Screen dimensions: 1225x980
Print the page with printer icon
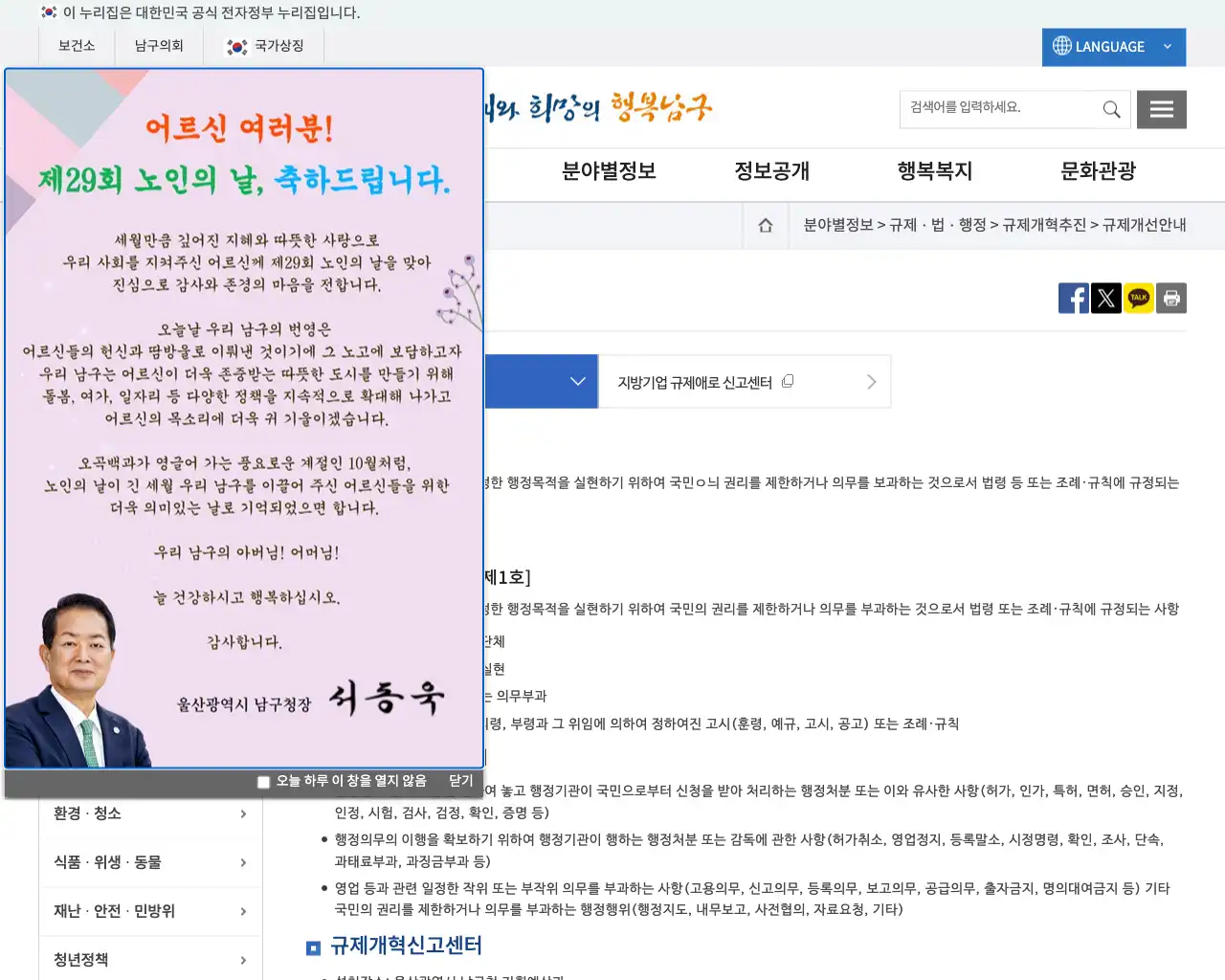click(1171, 299)
